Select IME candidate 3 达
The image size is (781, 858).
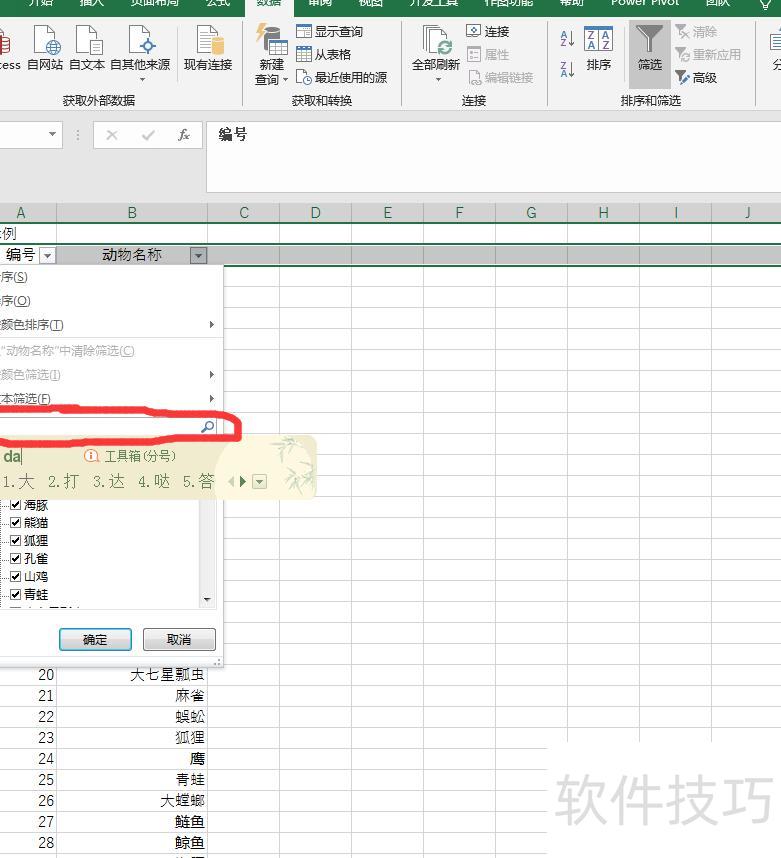108,482
